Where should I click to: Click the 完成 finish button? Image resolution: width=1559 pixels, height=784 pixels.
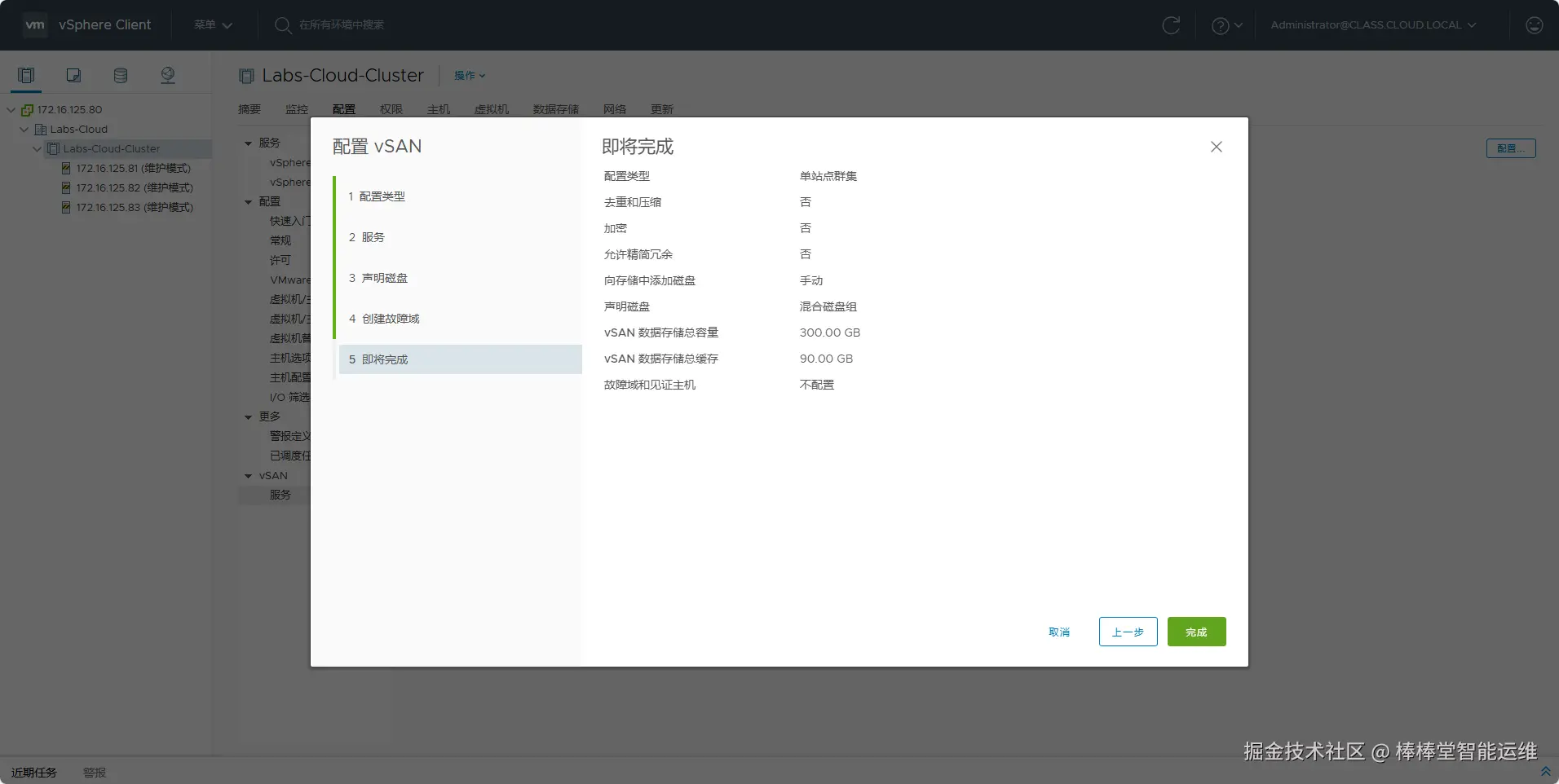(x=1196, y=632)
